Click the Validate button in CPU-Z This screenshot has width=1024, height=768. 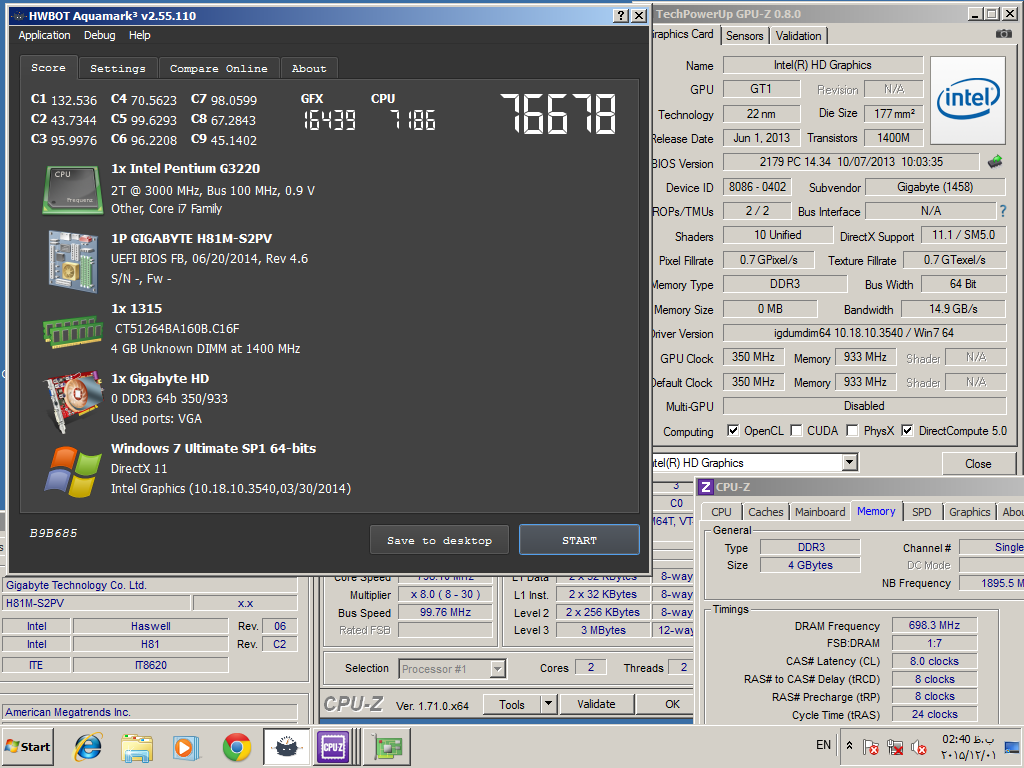(596, 704)
